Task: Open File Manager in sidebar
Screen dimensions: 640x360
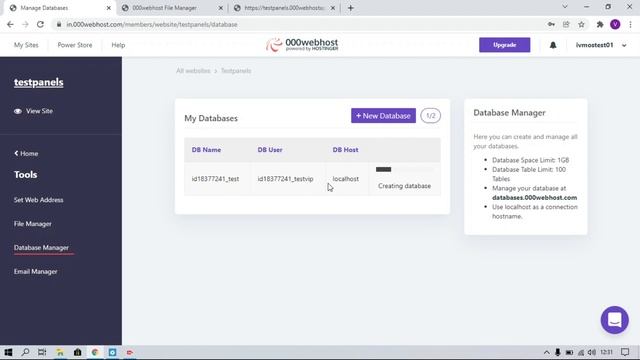Action: pos(33,224)
